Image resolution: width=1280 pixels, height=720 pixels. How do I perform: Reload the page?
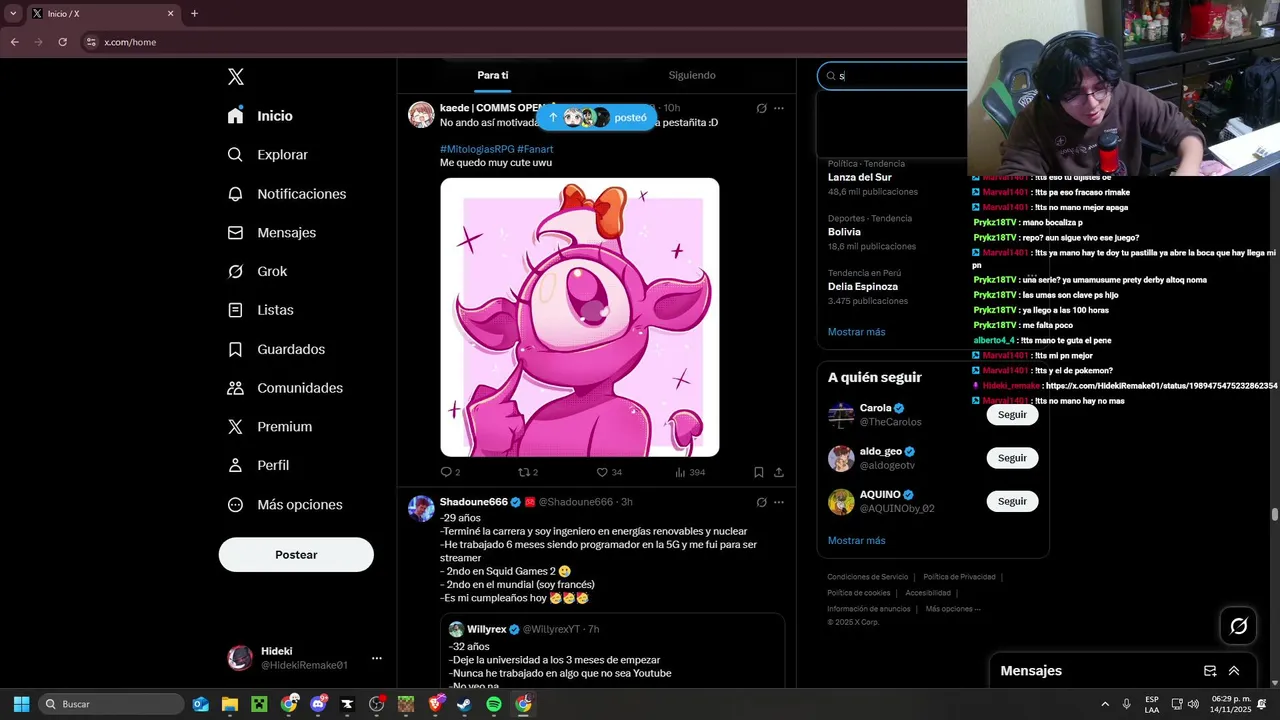click(x=62, y=42)
